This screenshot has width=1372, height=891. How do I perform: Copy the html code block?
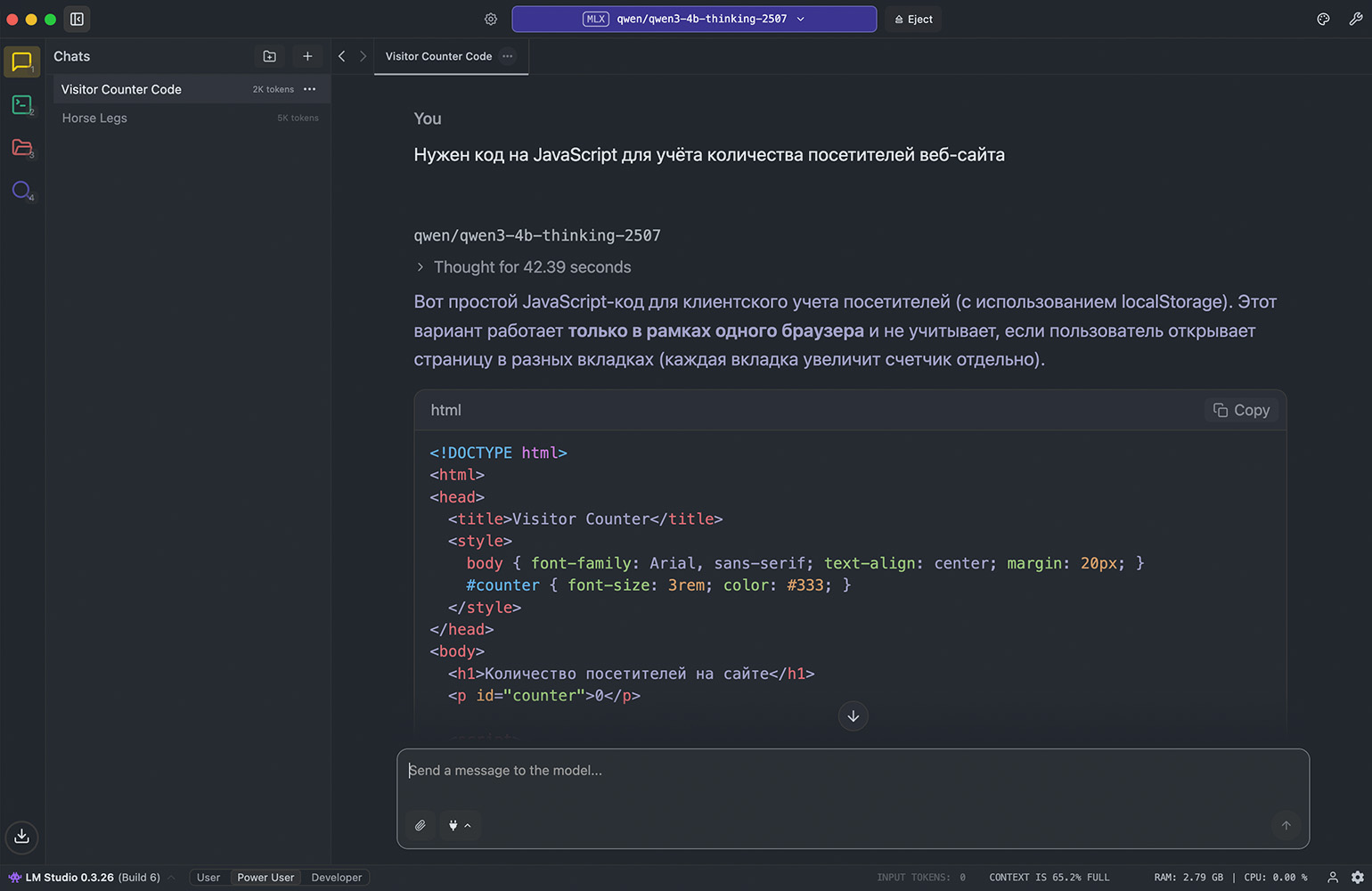(1241, 410)
